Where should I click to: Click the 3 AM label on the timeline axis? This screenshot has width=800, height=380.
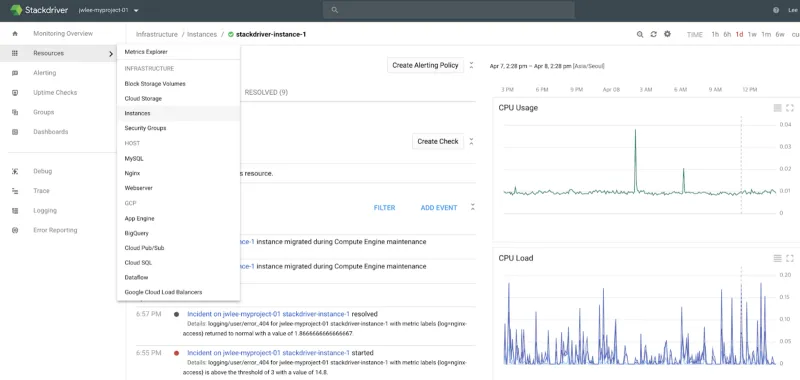[645, 89]
